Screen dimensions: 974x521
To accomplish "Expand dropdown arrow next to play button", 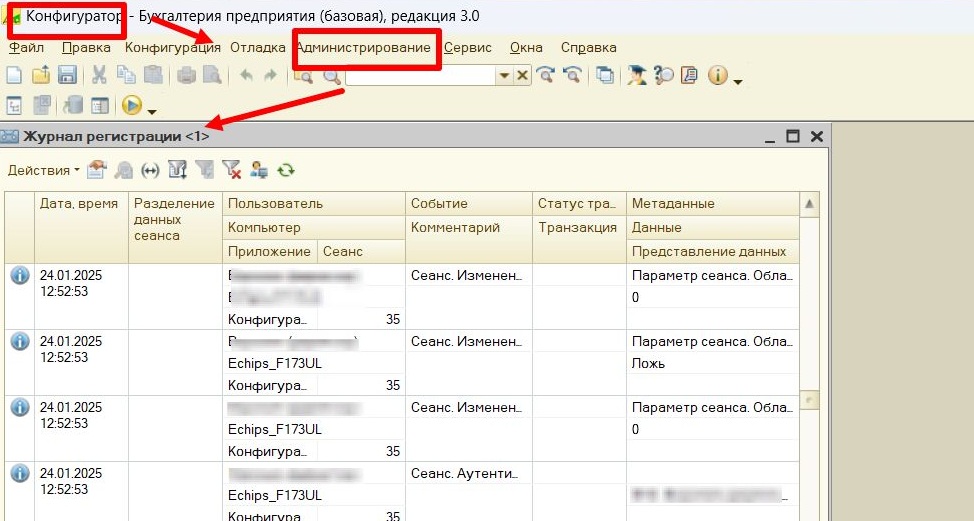I will [x=152, y=111].
